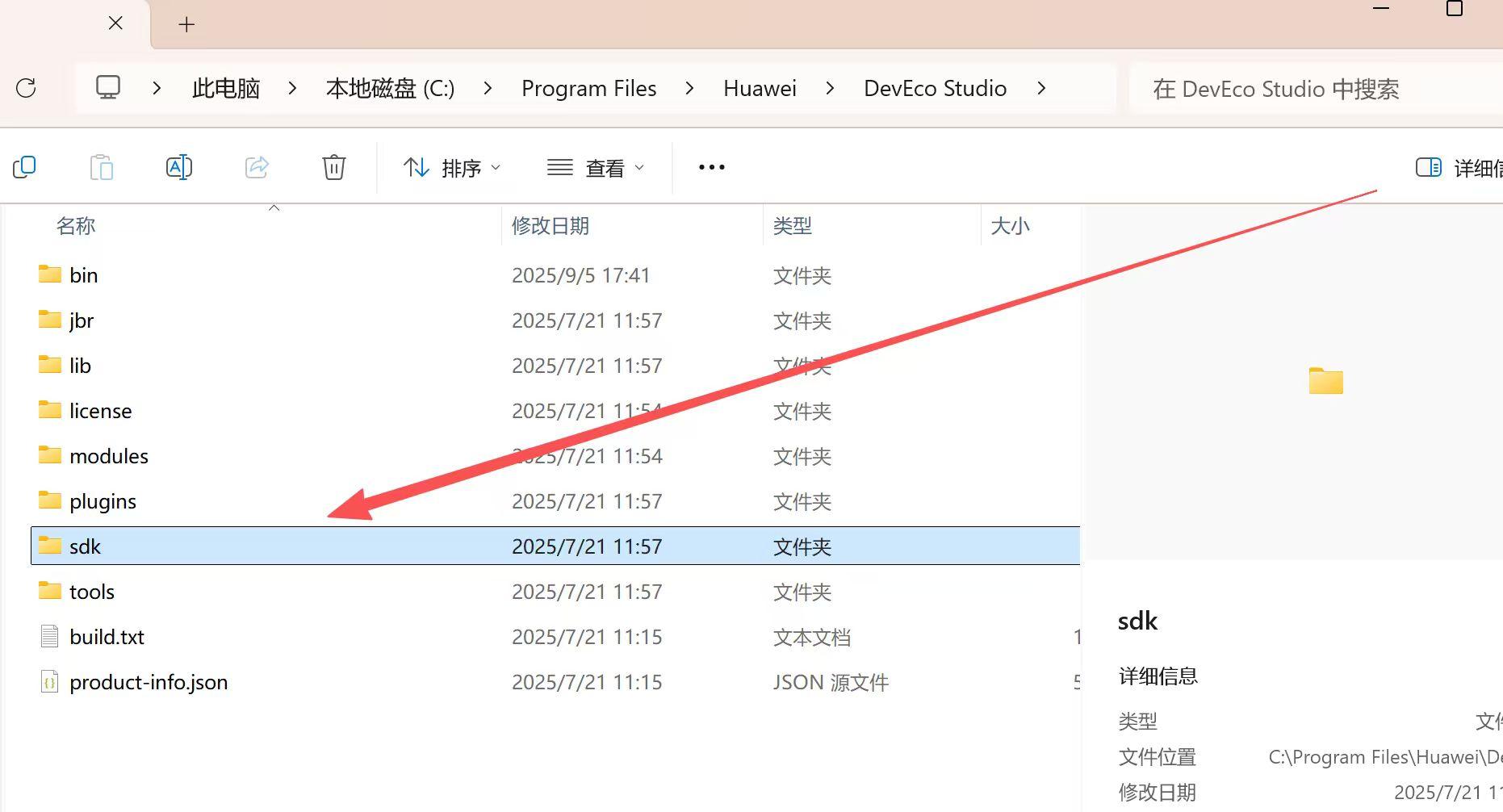
Task: Click the JSON file icon of product-info.json
Action: pyautogui.click(x=49, y=682)
